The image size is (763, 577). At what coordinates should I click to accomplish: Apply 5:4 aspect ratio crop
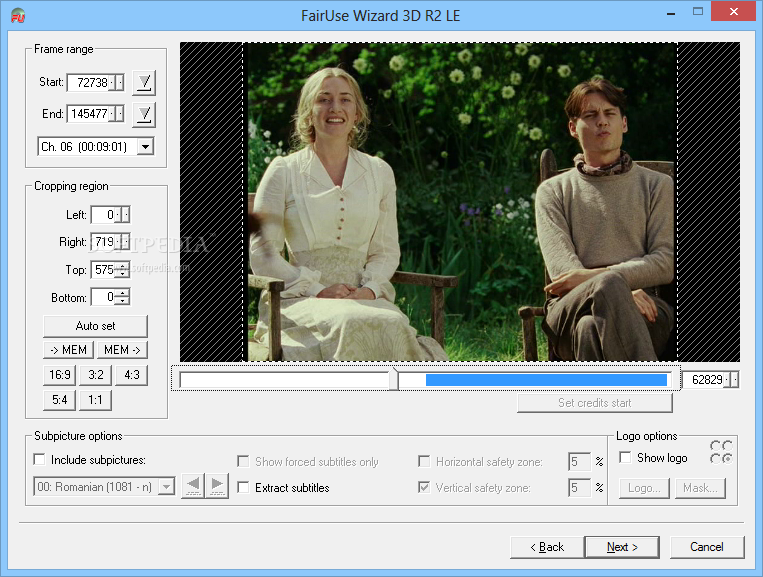[x=59, y=400]
